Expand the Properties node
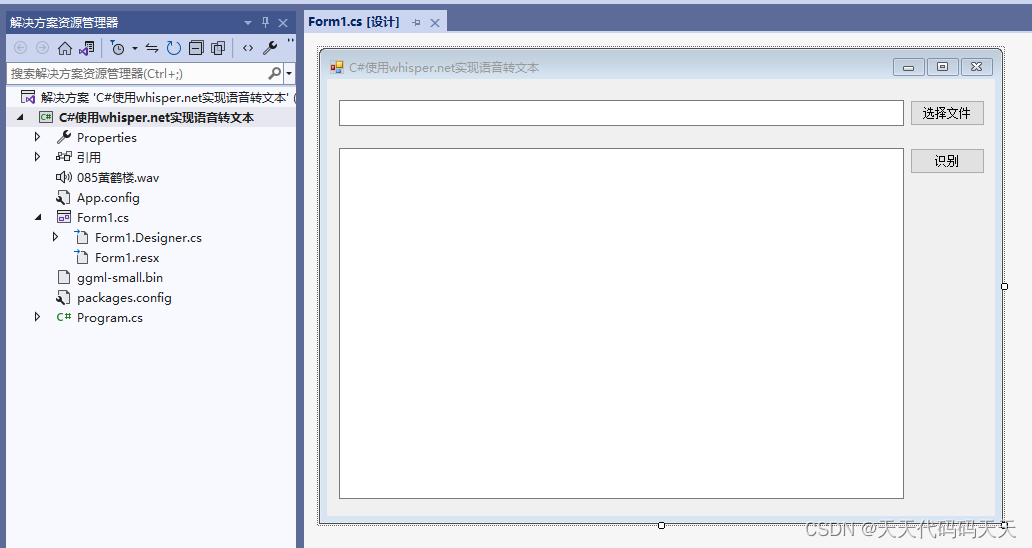1032x548 pixels. point(38,137)
